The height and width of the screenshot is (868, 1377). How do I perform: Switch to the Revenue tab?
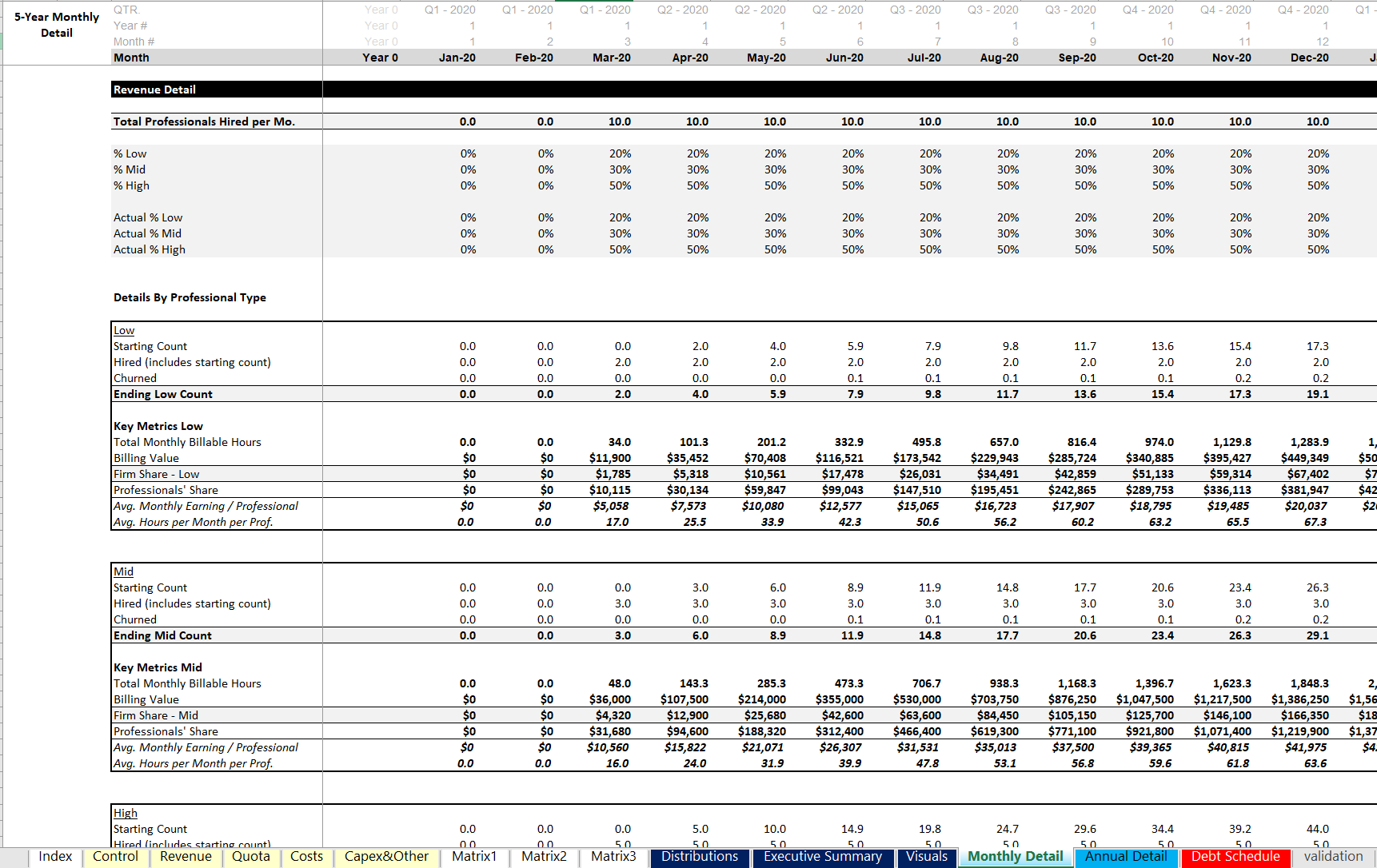point(186,857)
